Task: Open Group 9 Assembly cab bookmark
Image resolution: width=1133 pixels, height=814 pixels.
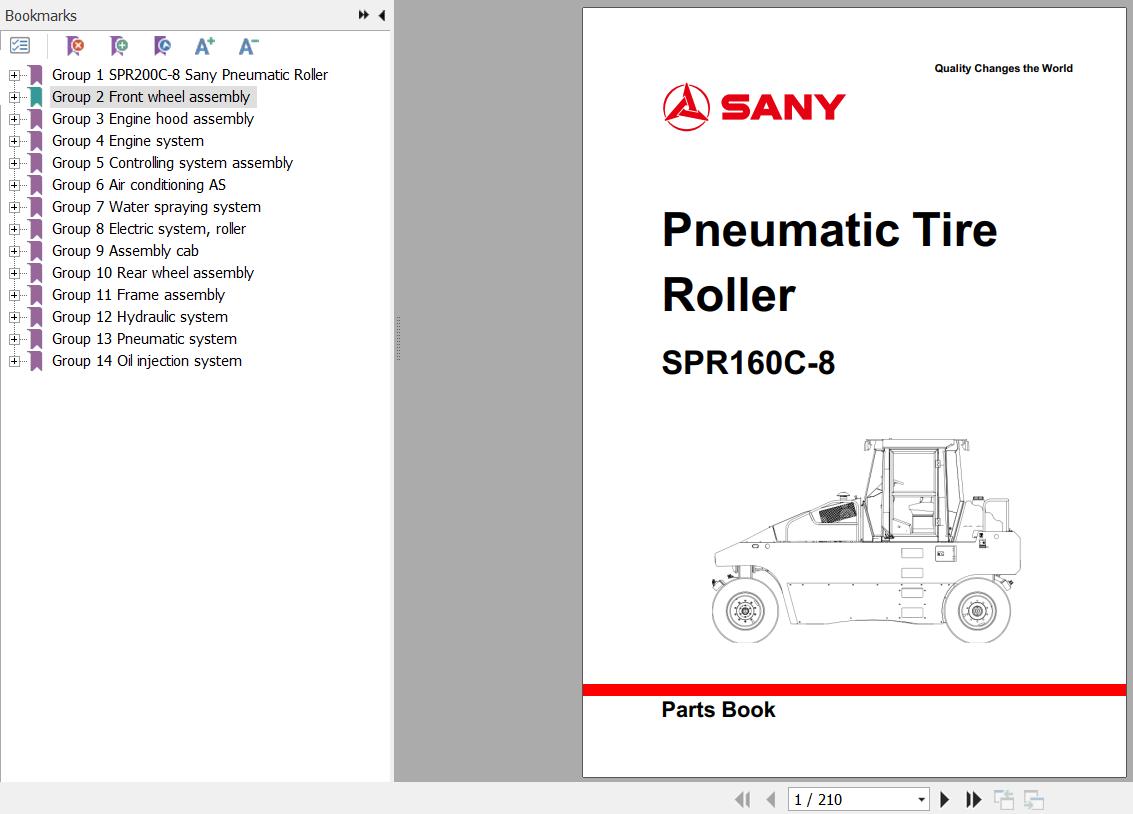Action: coord(125,251)
